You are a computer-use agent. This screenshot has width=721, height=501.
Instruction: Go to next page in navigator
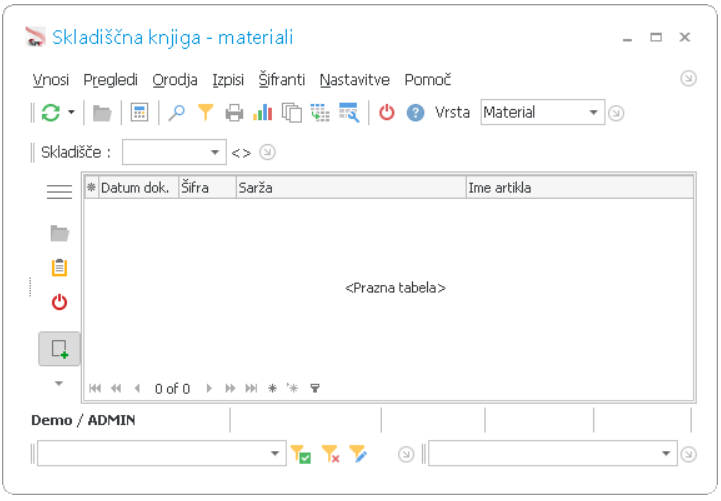click(230, 388)
